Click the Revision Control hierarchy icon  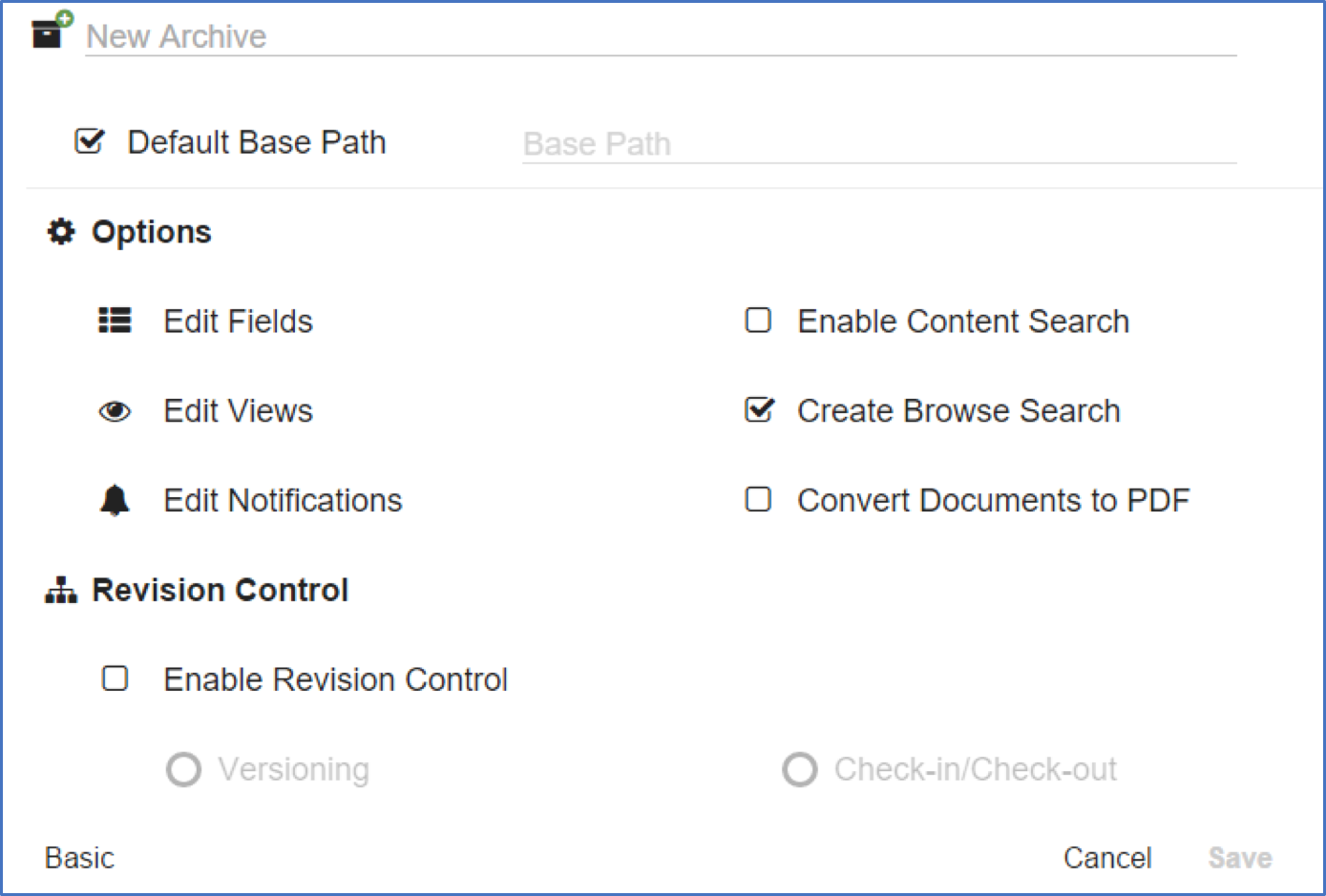click(61, 591)
